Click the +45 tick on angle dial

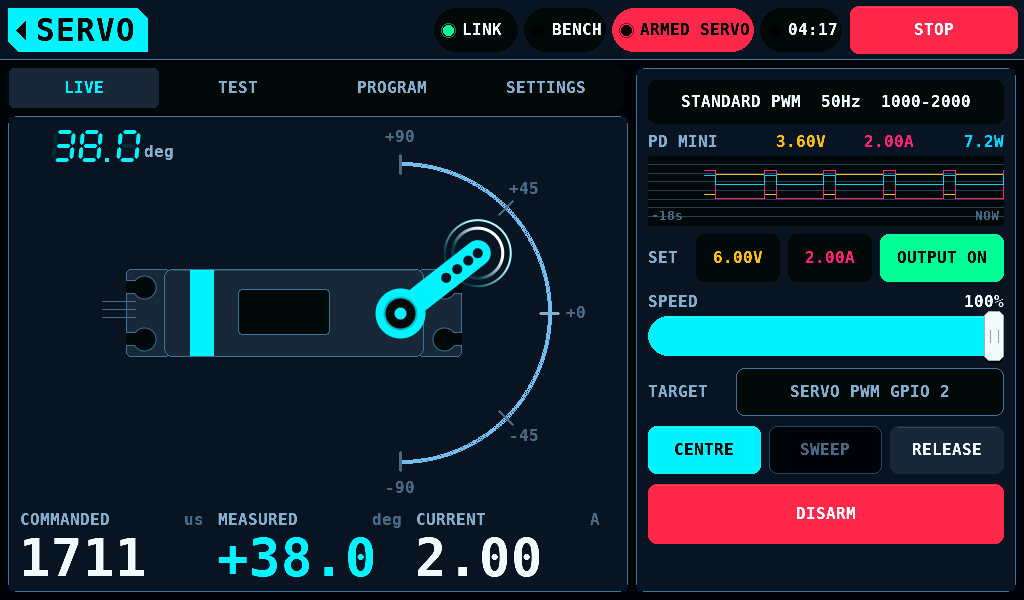(506, 208)
